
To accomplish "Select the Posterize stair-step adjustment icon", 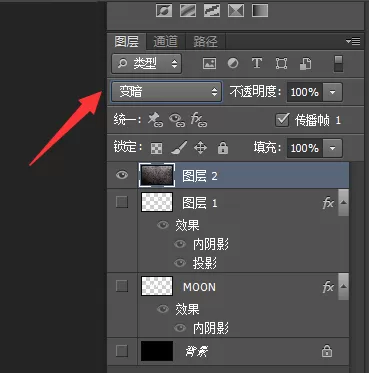I will tap(212, 10).
